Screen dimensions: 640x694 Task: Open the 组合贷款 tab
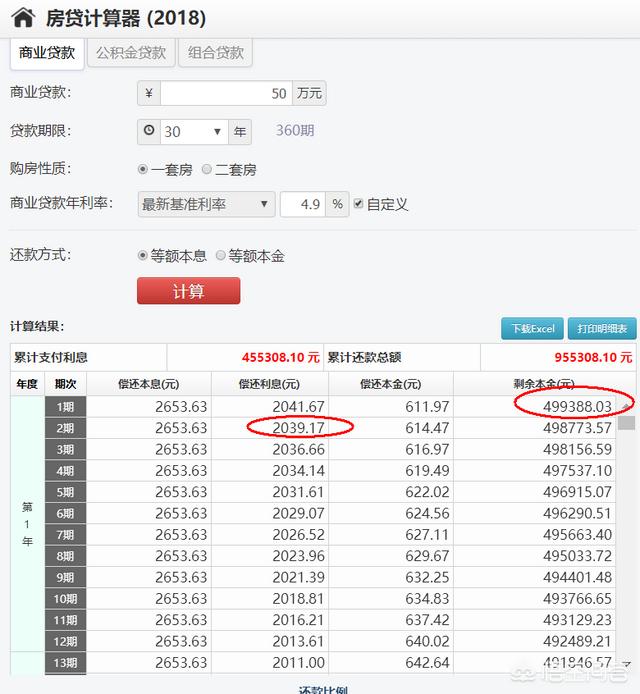[x=216, y=53]
